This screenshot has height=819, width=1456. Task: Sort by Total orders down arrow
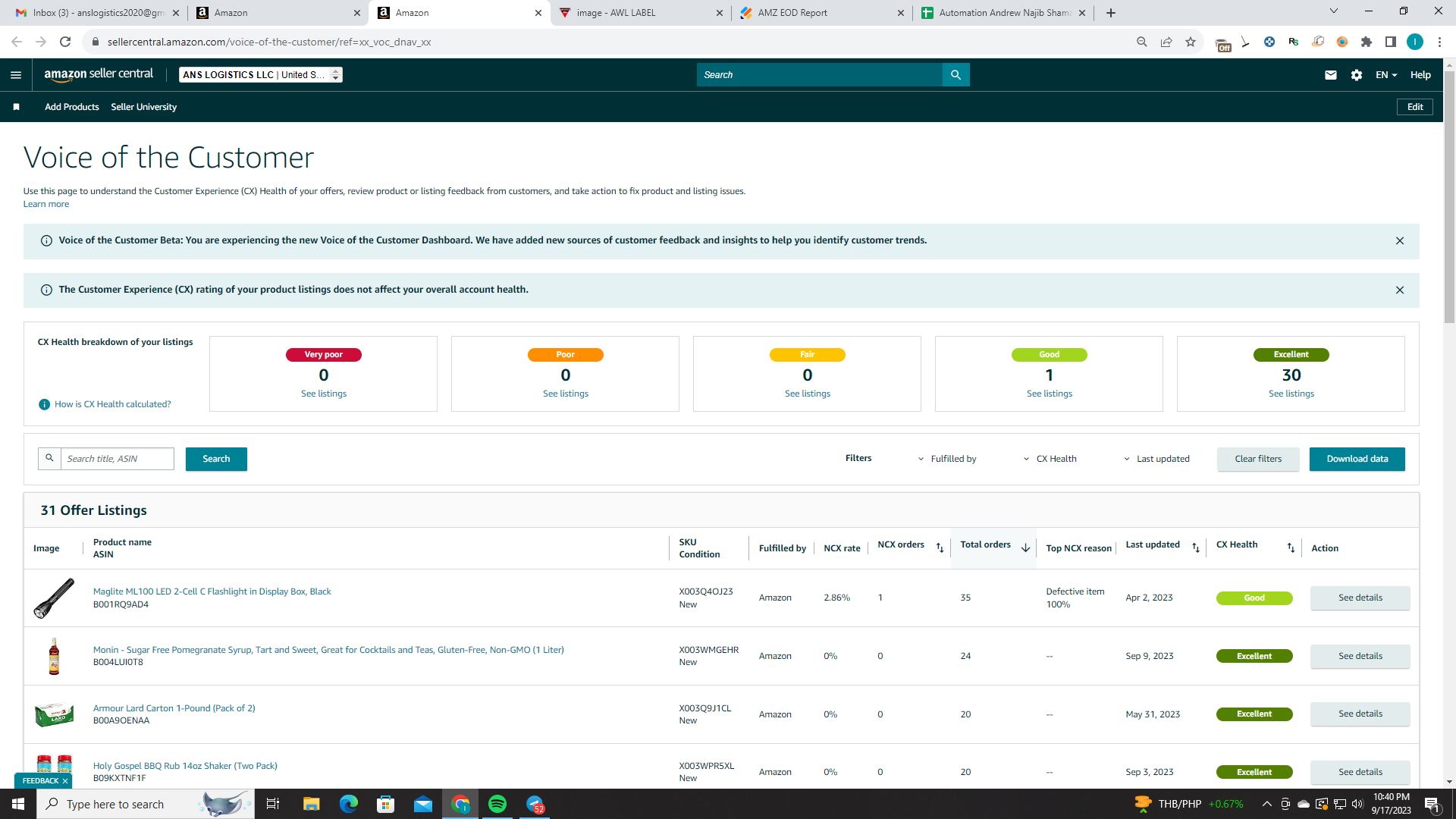coord(1025,548)
